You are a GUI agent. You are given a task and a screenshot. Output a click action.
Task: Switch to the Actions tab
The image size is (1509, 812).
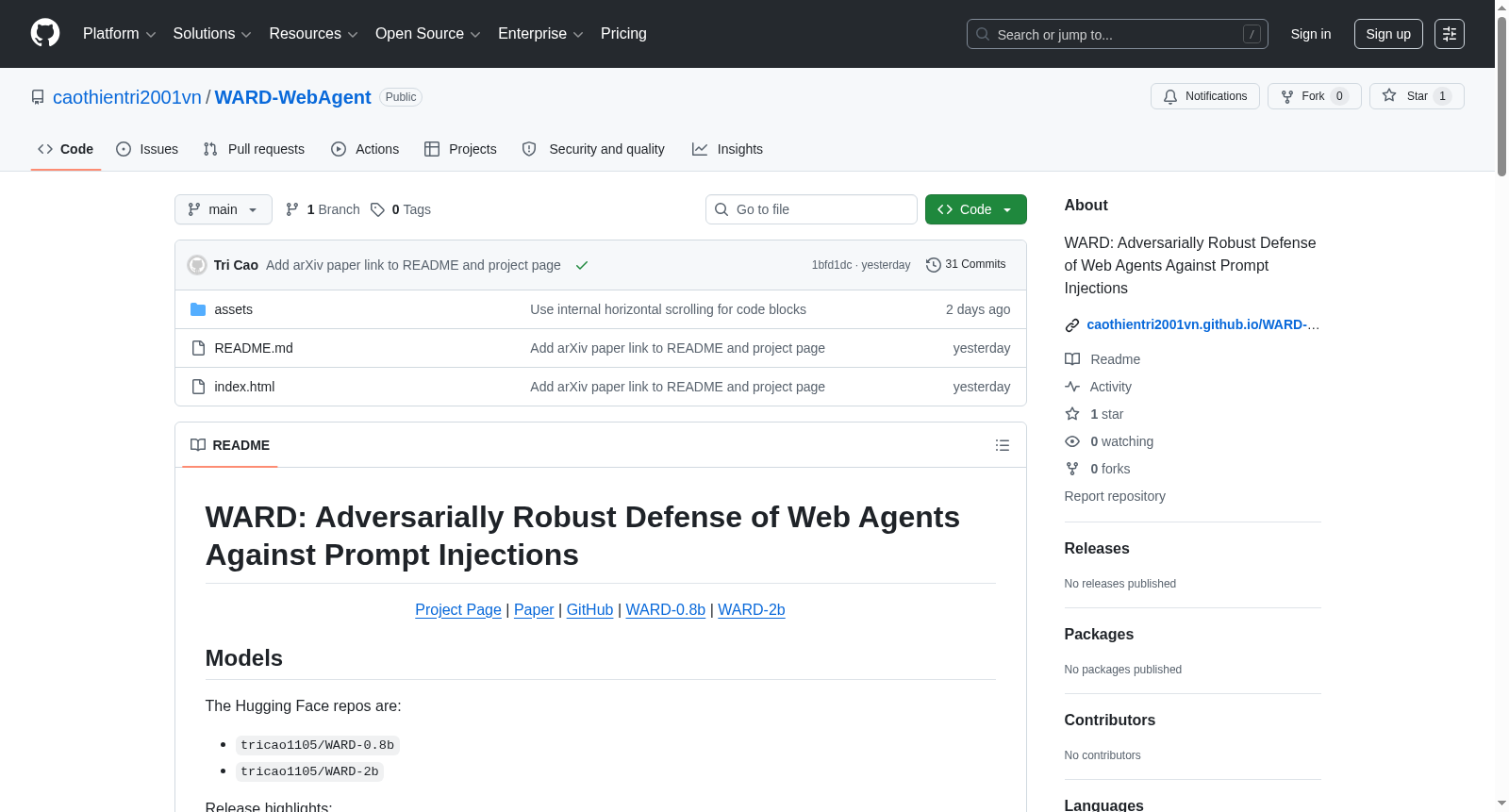365,149
